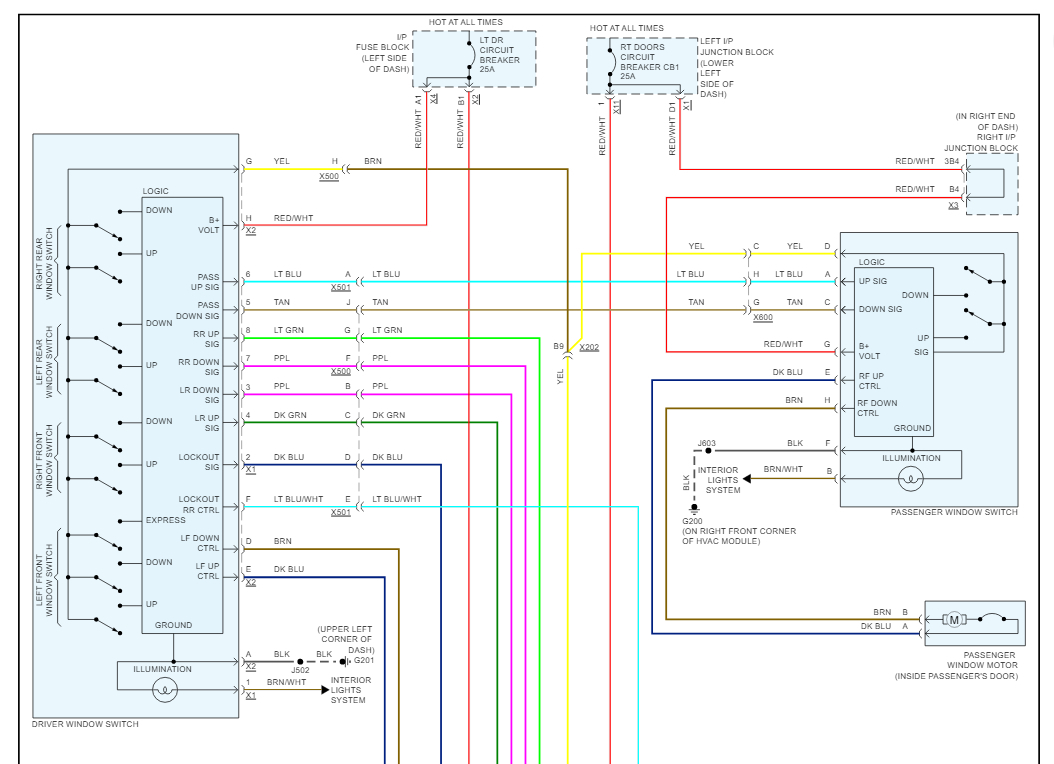
Task: Click the EXPRESS label in driver switch logic
Action: pos(165,520)
